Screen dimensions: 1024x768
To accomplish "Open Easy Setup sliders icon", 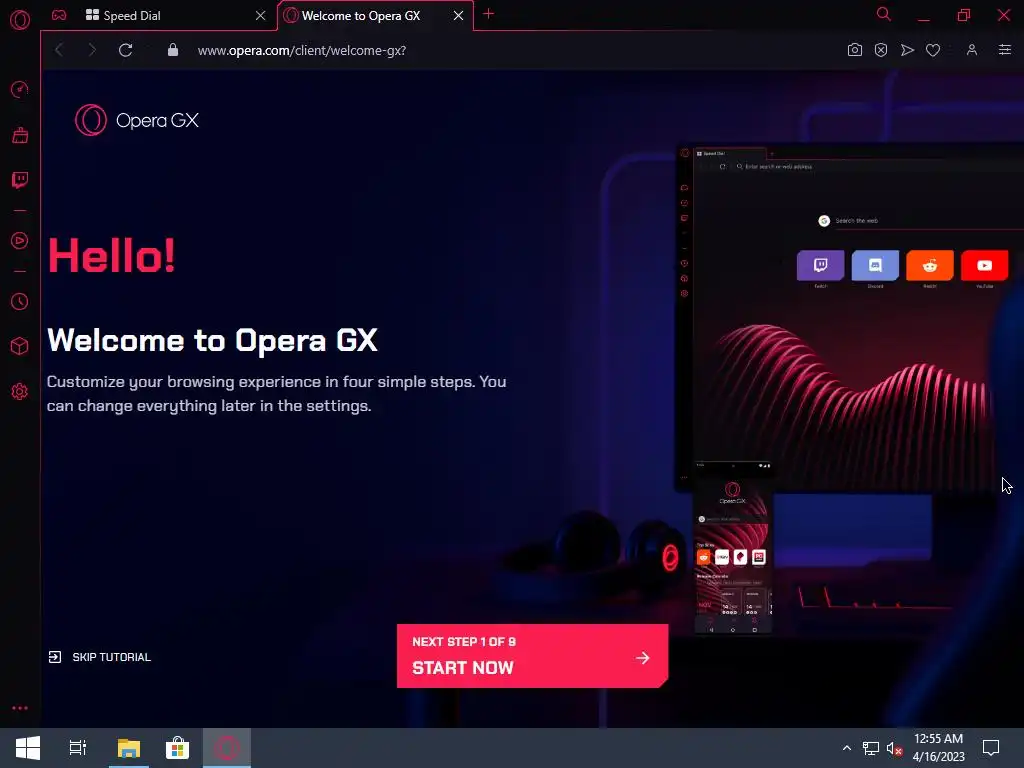I will (x=1004, y=50).
